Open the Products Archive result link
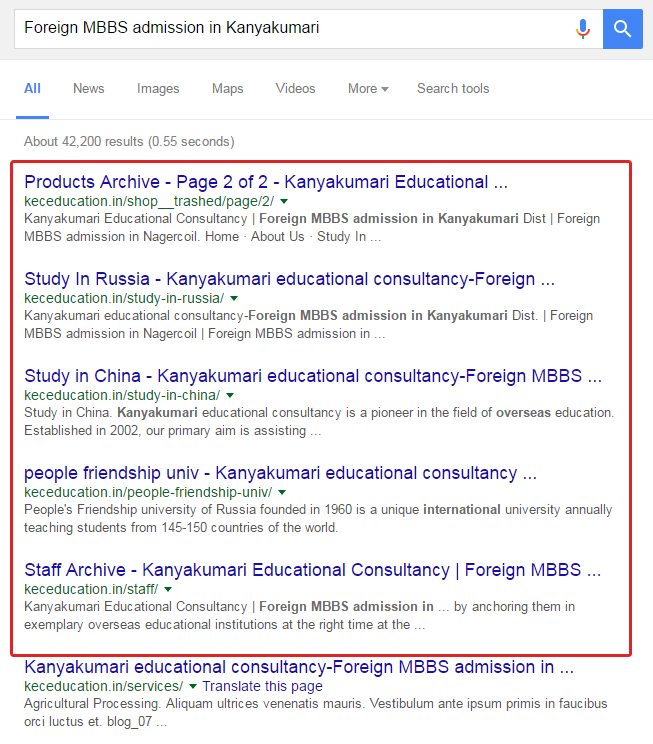This screenshot has width=653, height=744. tap(266, 182)
